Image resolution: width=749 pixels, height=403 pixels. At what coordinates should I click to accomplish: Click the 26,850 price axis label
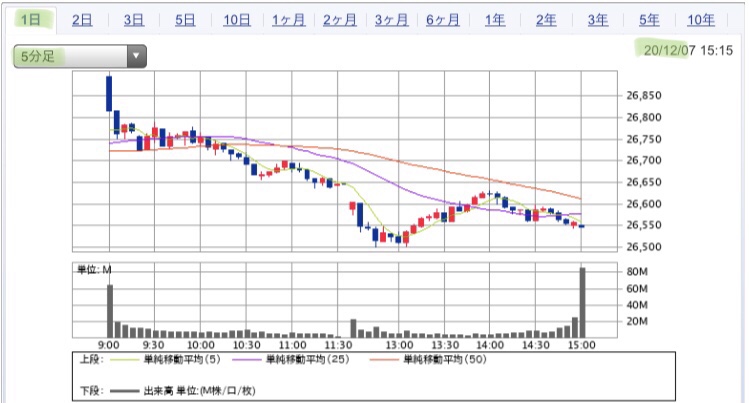(644, 95)
